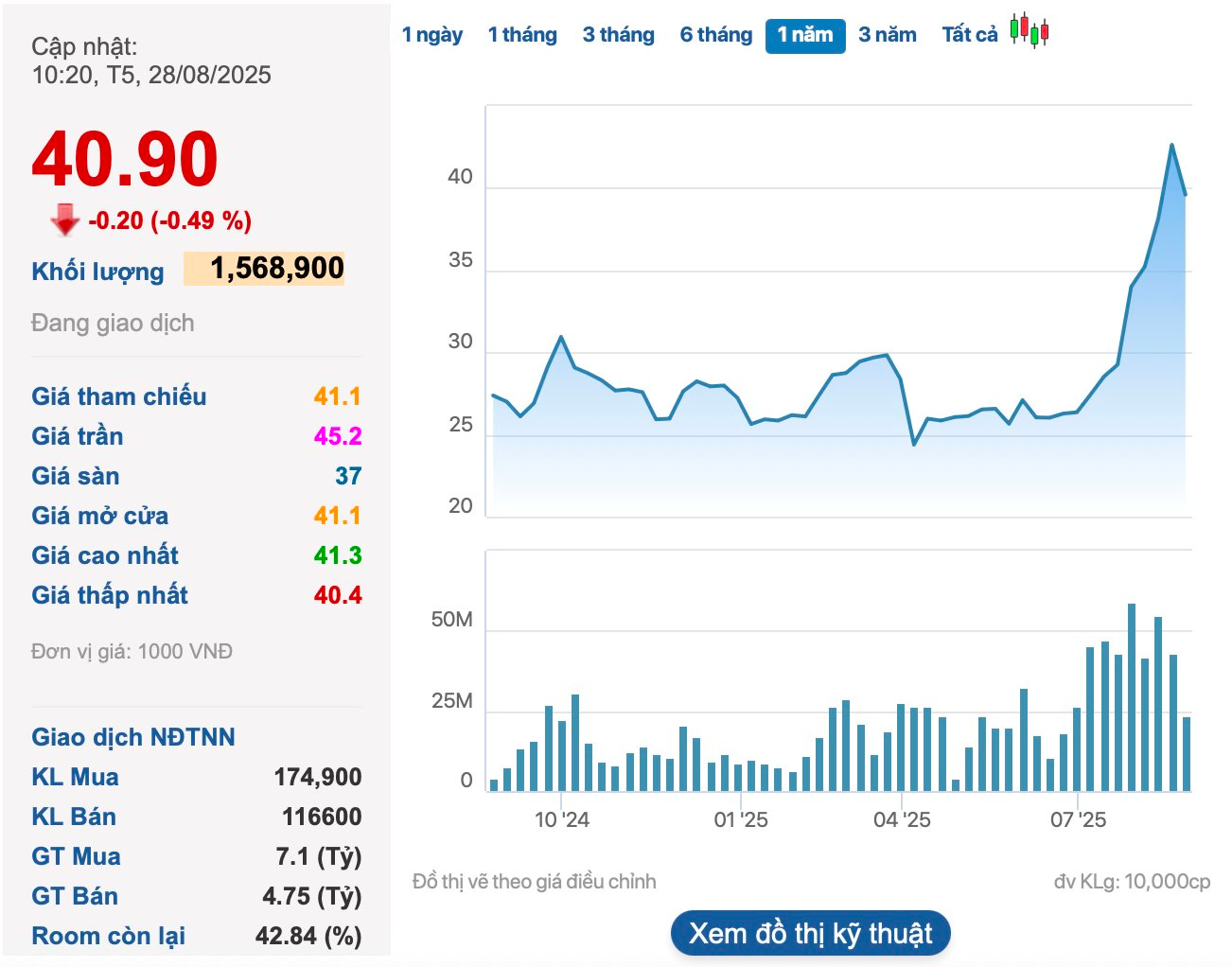
Task: Select the Tất cả time range
Action: pos(969,35)
